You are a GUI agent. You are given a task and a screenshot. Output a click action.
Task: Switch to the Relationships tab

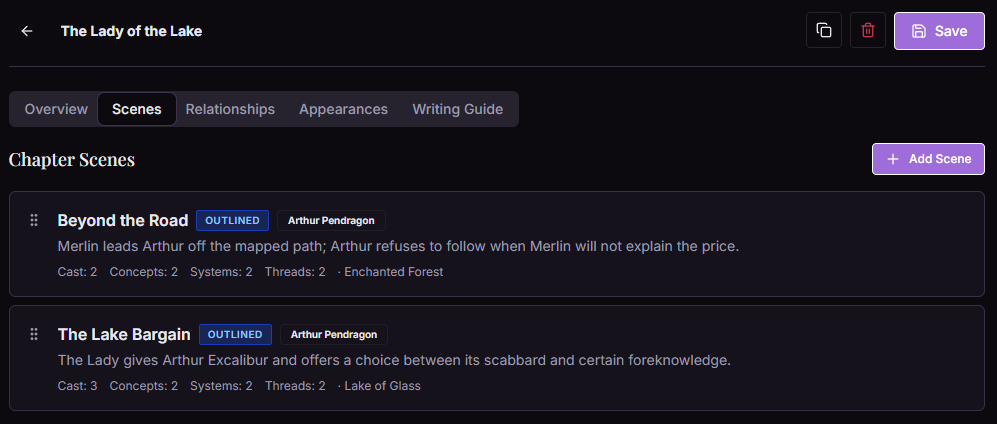pyautogui.click(x=230, y=109)
